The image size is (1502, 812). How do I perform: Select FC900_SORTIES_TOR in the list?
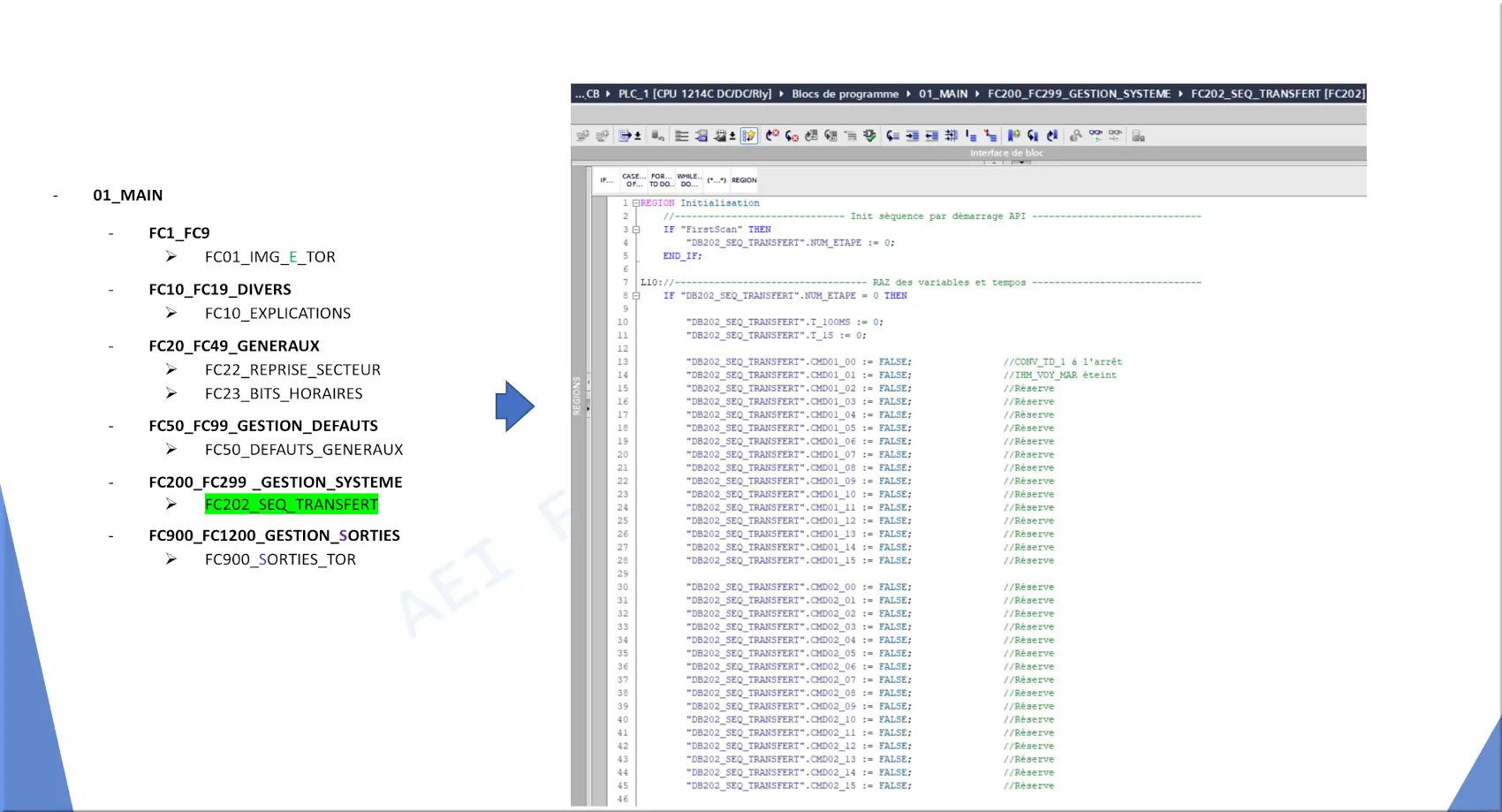pos(280,559)
